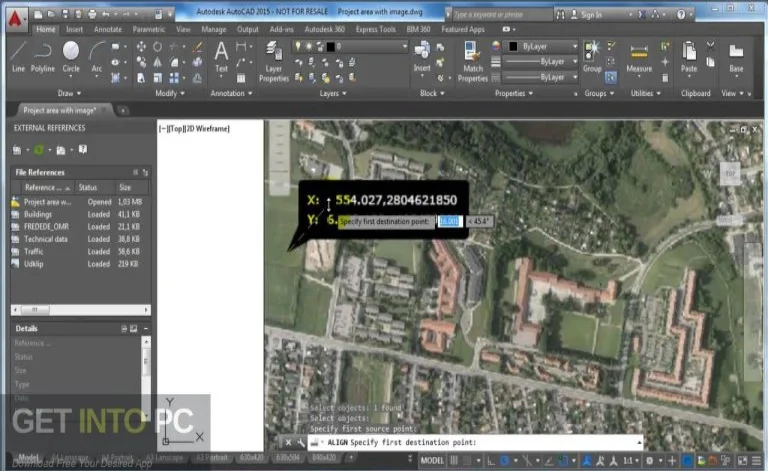Click the ALIGN command line input
Image resolution: width=768 pixels, height=471 pixels.
[475, 443]
